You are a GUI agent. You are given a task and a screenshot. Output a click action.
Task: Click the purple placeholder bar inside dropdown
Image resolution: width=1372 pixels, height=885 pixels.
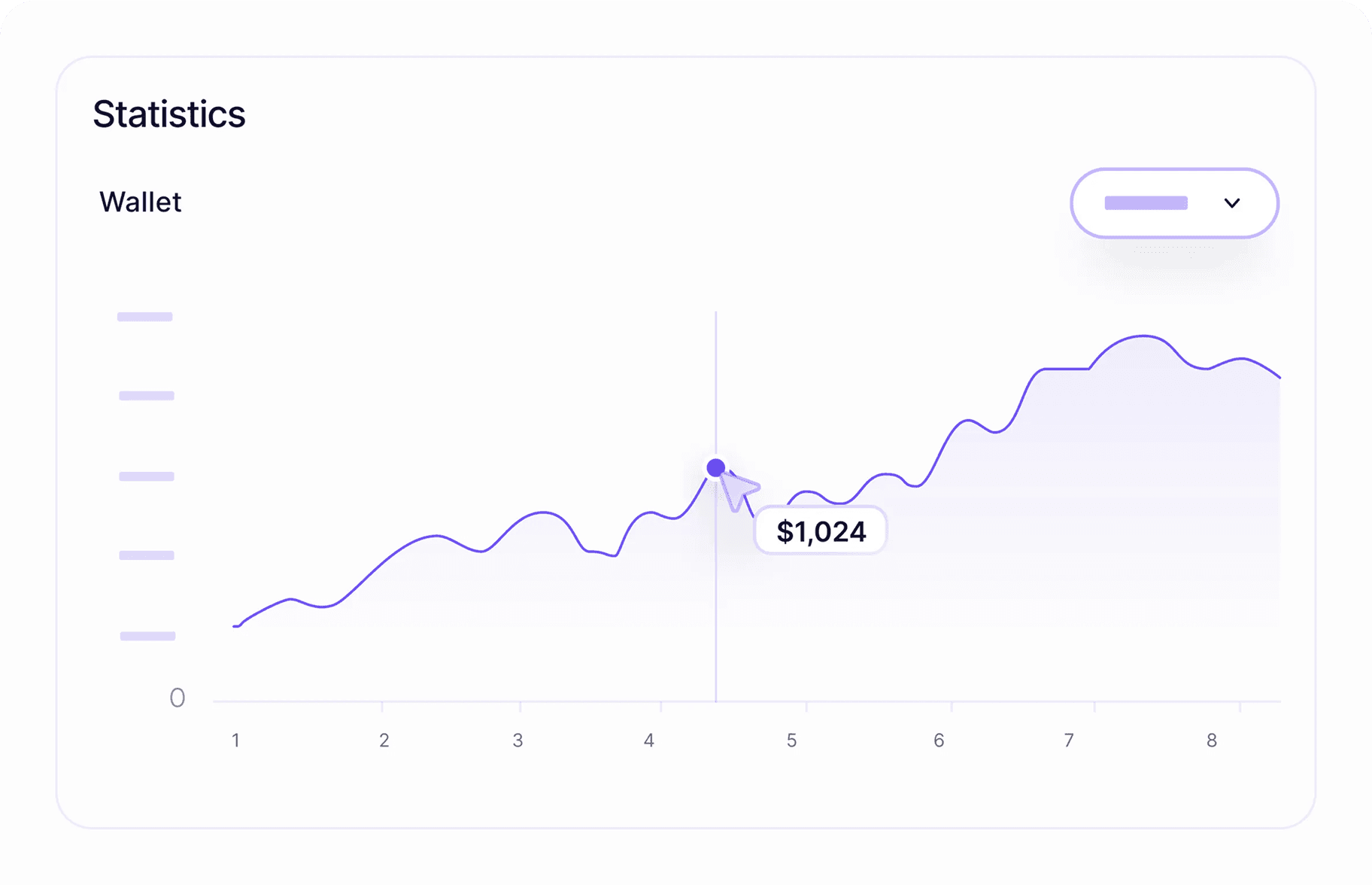point(1146,203)
